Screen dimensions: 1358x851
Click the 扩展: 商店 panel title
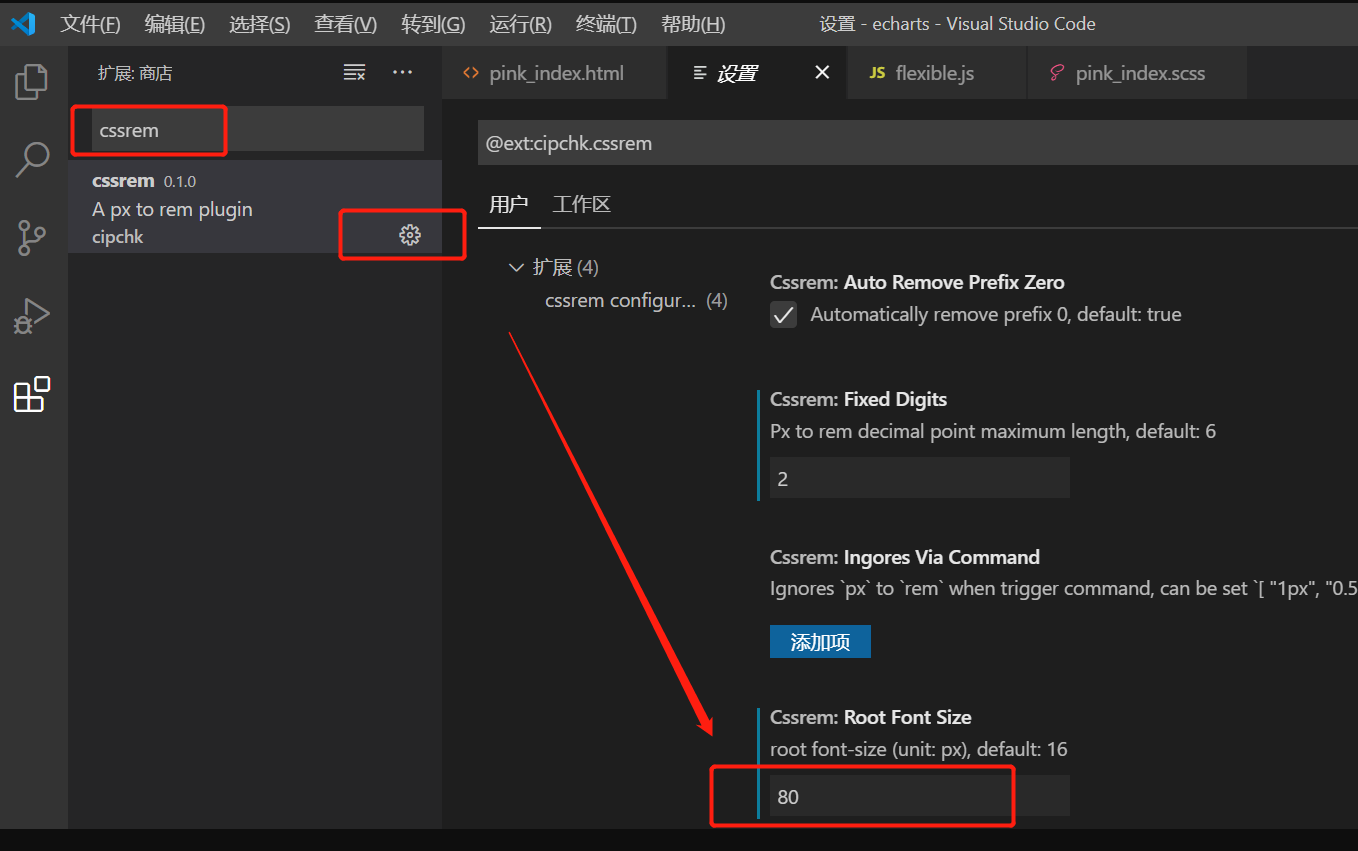135,73
